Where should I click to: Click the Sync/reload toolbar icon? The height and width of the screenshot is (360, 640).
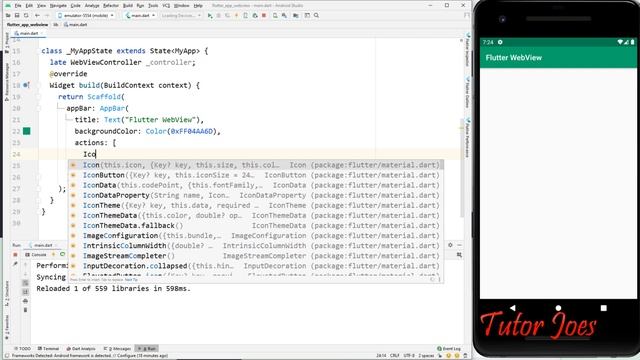coord(26,16)
